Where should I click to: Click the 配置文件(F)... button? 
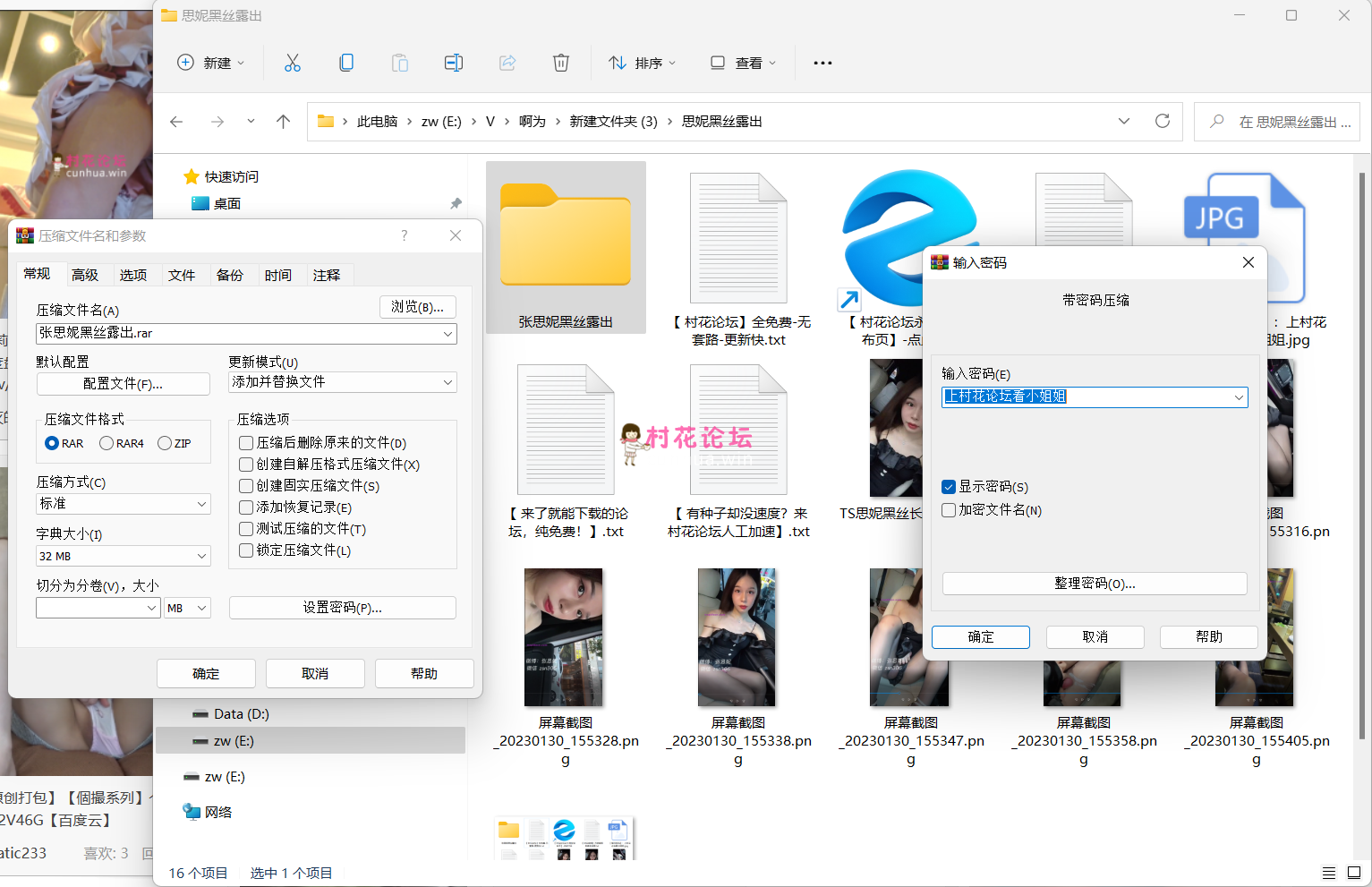(x=124, y=384)
